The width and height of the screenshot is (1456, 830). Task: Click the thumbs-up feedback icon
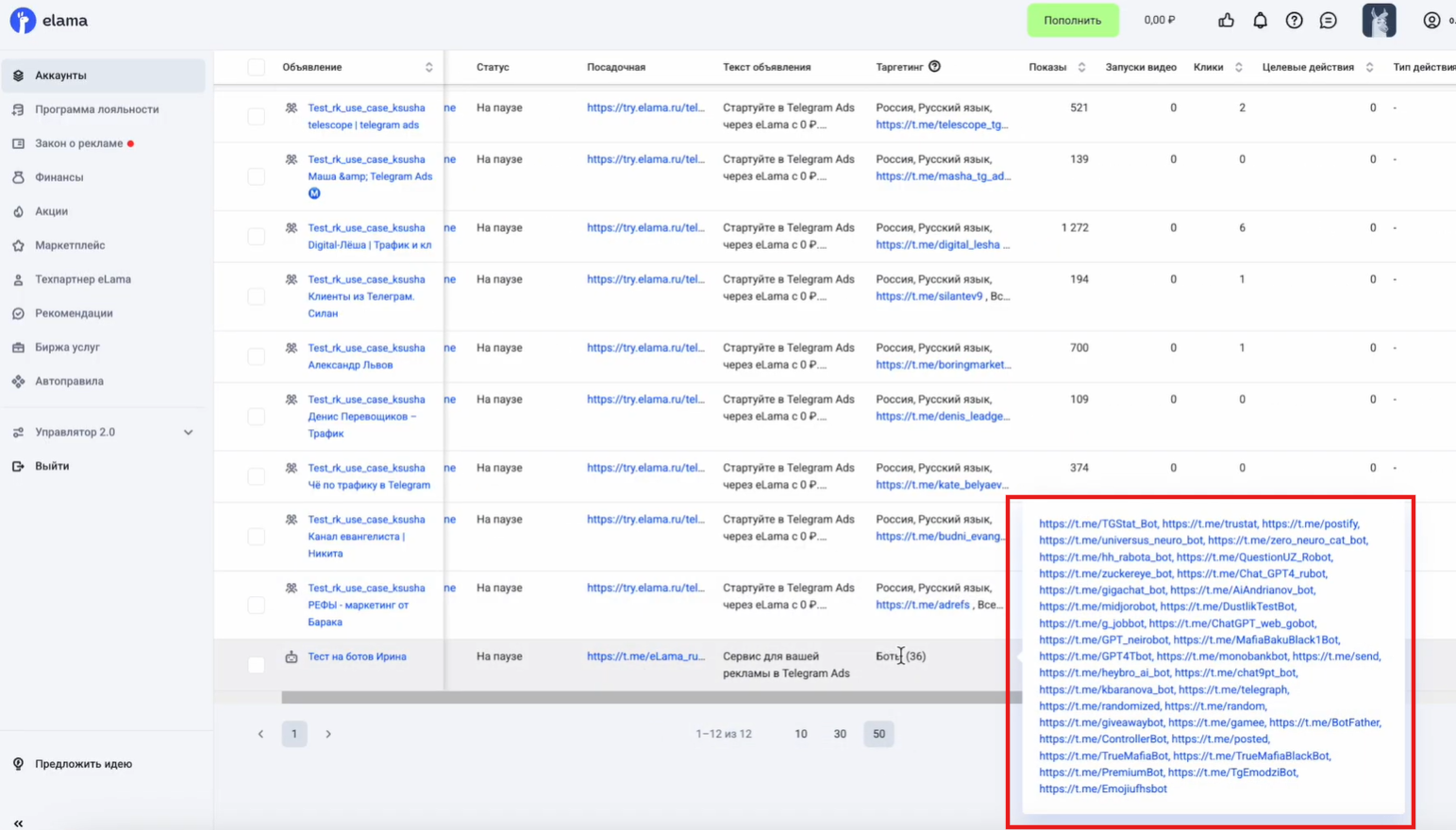pyautogui.click(x=1226, y=20)
